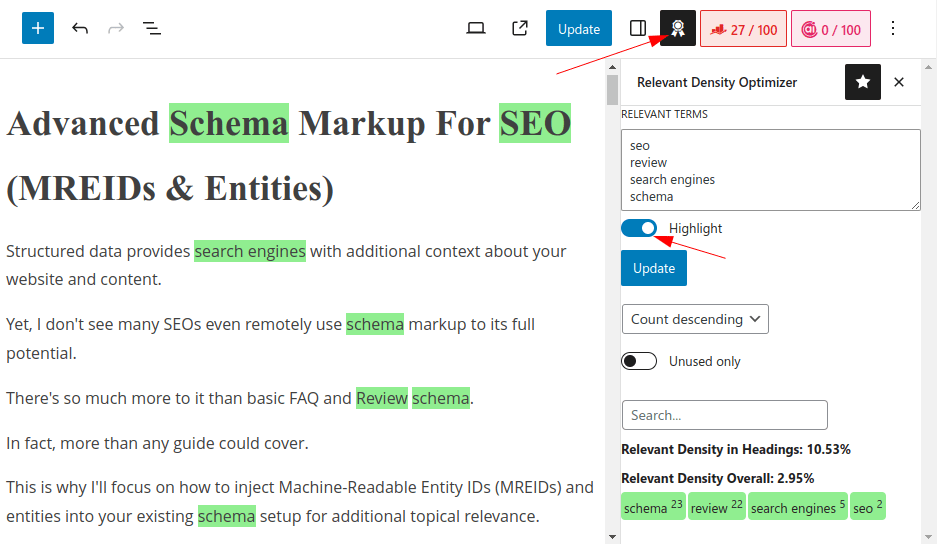Open the Count descending sort dropdown
The image size is (937, 544).
pyautogui.click(x=695, y=319)
